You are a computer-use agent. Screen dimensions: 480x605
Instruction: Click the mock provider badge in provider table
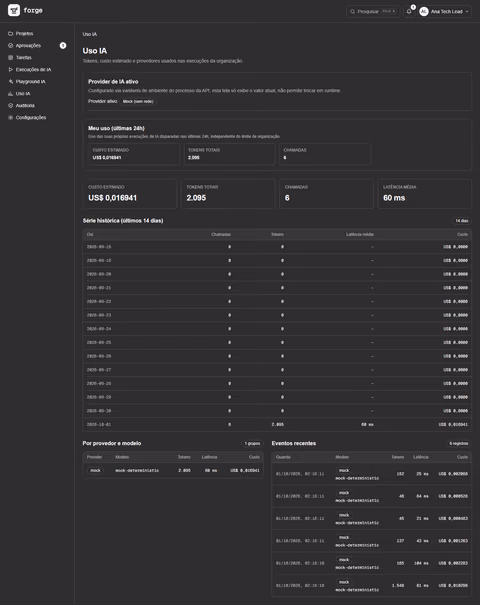(95, 470)
